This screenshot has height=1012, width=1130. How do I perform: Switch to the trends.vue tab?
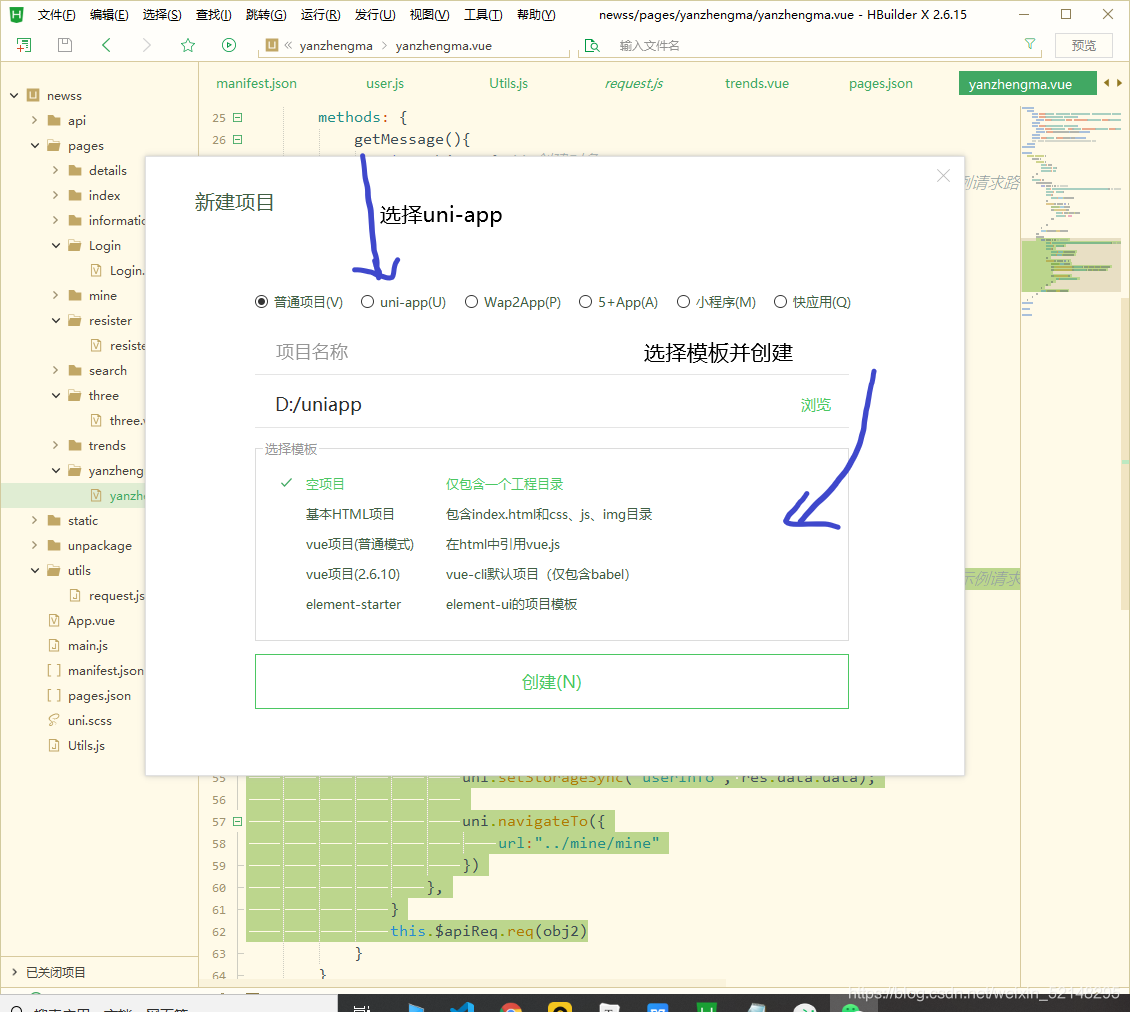click(757, 84)
